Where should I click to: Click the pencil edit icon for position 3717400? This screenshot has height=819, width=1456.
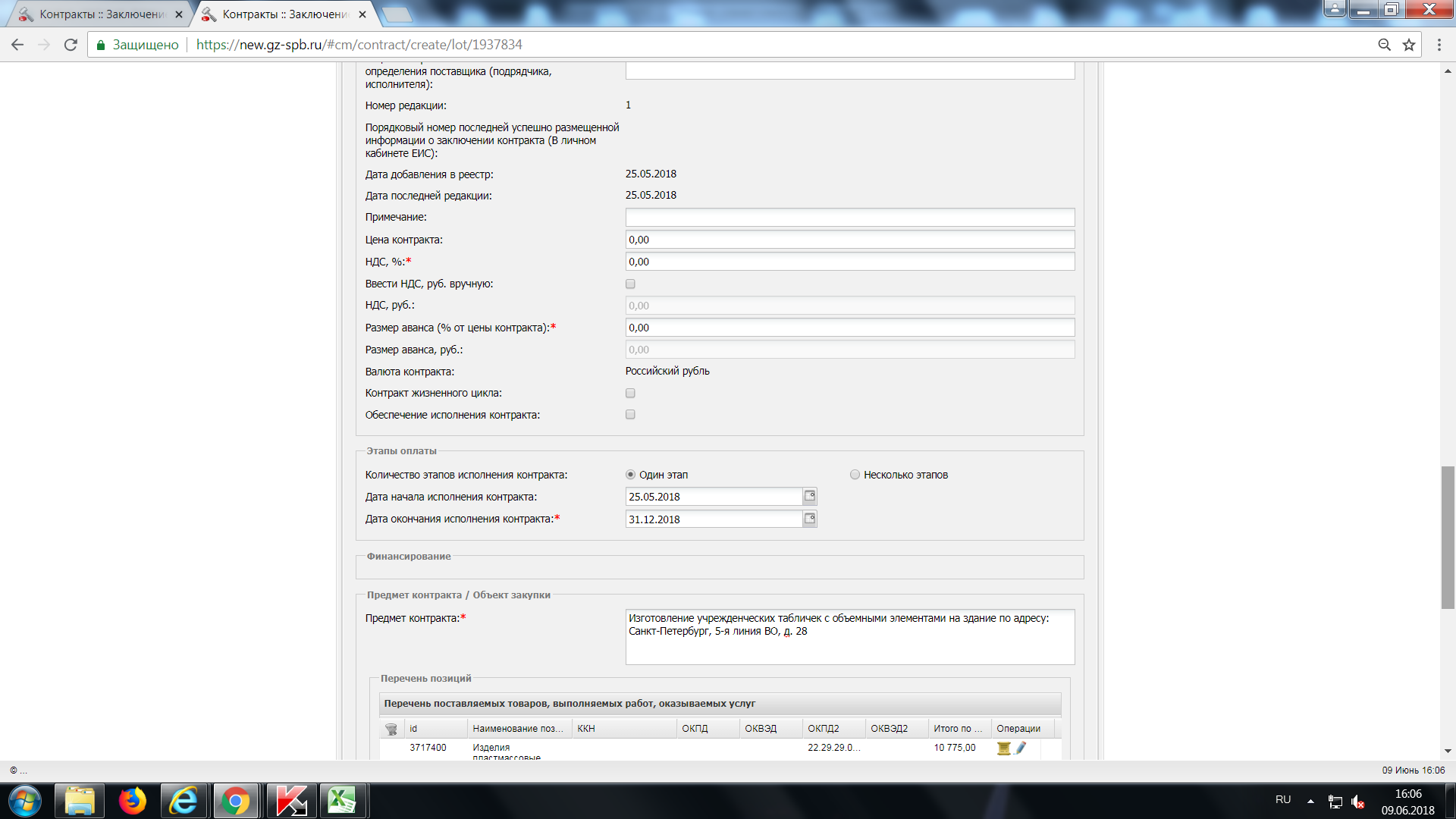[x=1021, y=748]
